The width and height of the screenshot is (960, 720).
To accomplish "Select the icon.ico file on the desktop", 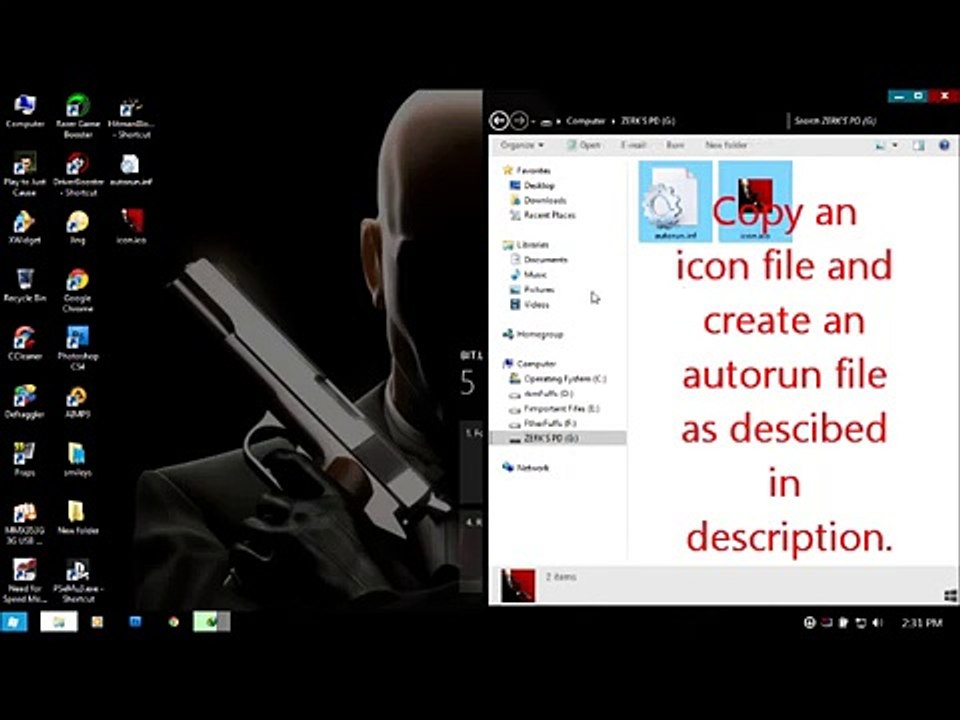I will (x=131, y=227).
